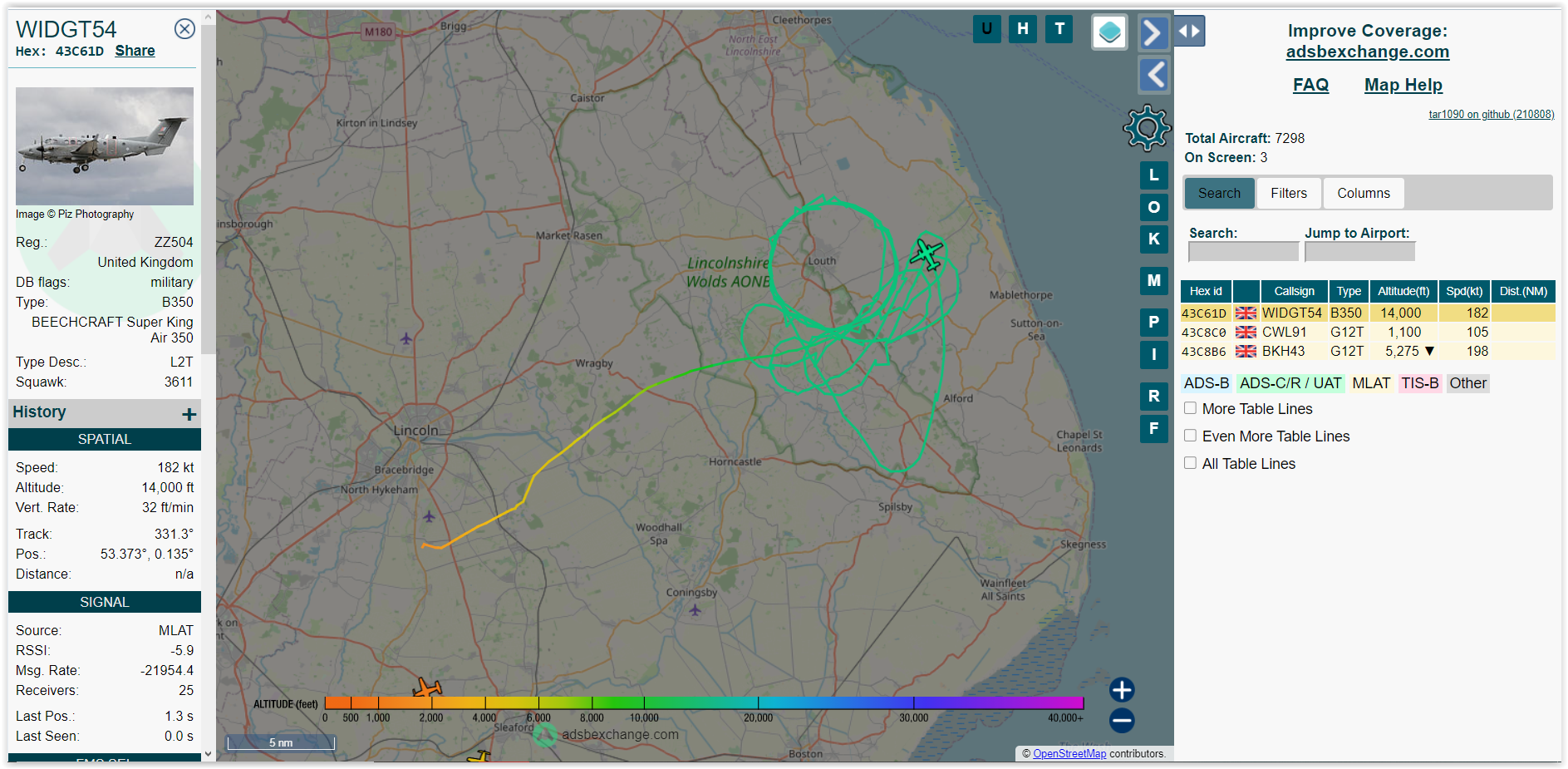Toggle ADS-C/R / UAT source legend
The width and height of the screenshot is (1568, 769).
1290,383
